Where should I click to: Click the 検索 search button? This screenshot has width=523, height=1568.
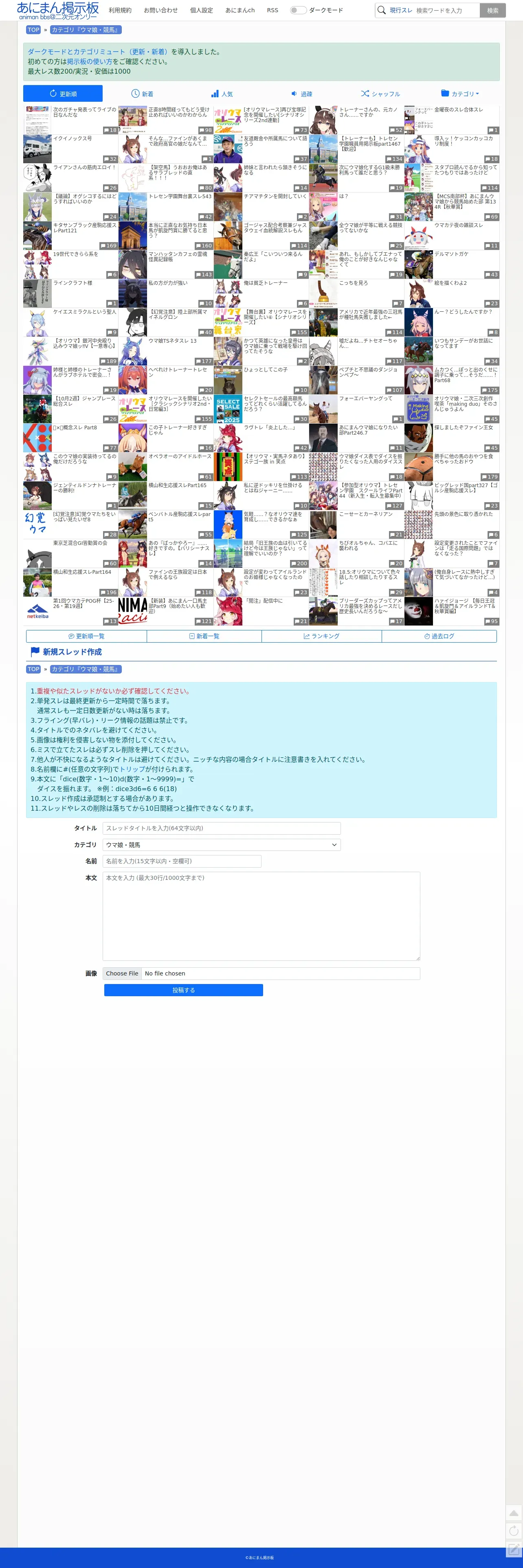492,10
